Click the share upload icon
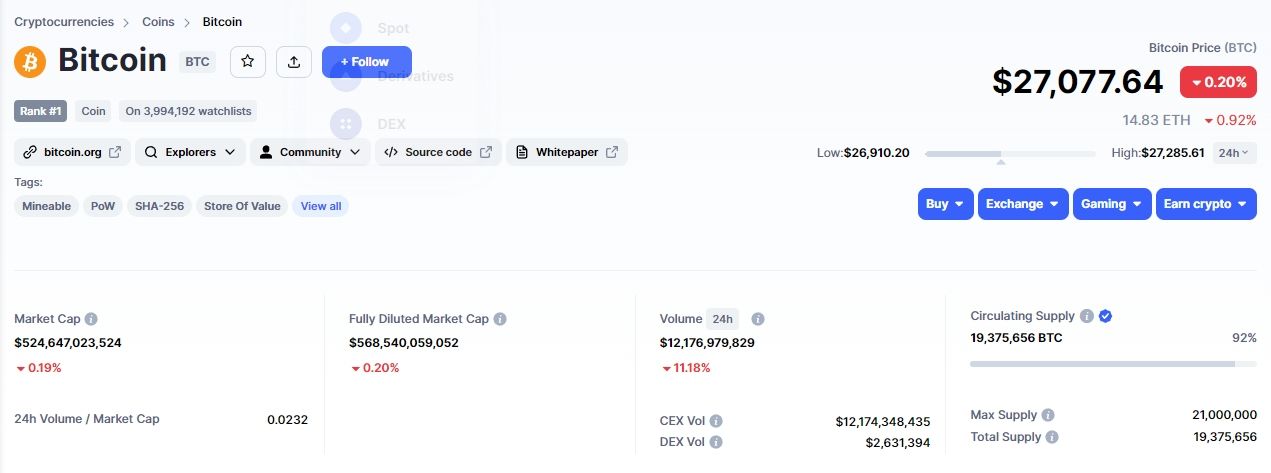This screenshot has width=1271, height=473. [294, 62]
